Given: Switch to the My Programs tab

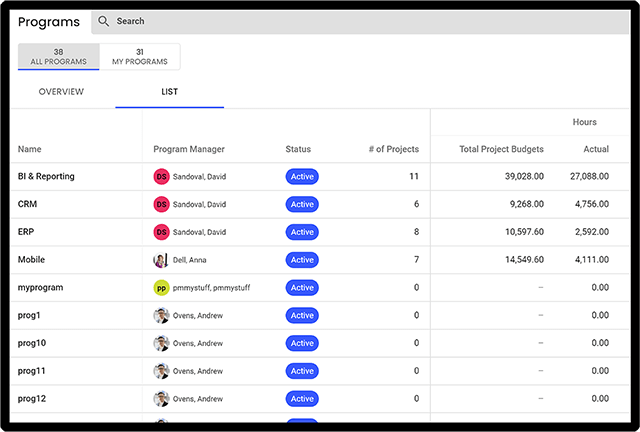Looking at the screenshot, I should tap(140, 57).
